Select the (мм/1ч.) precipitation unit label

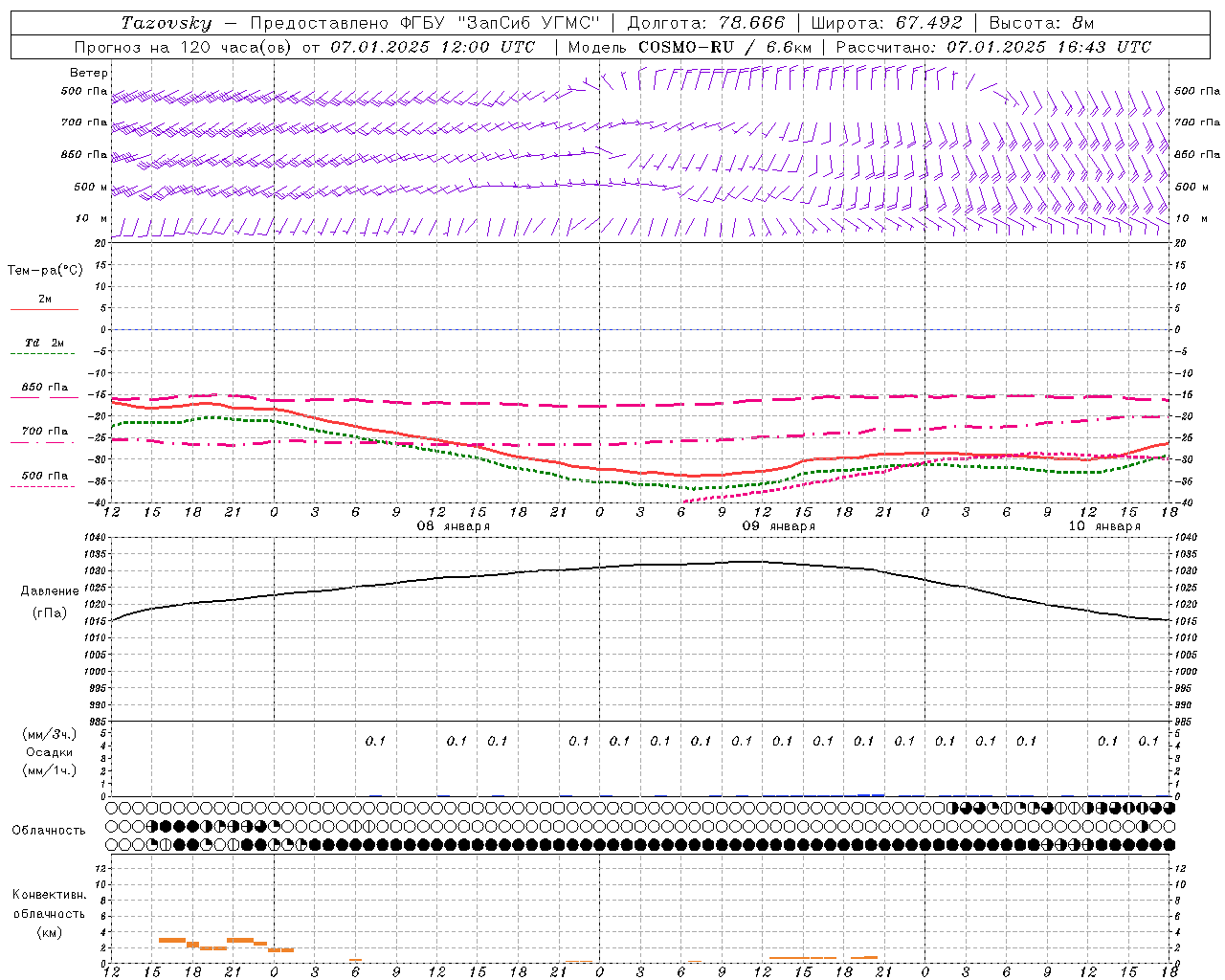[x=50, y=770]
